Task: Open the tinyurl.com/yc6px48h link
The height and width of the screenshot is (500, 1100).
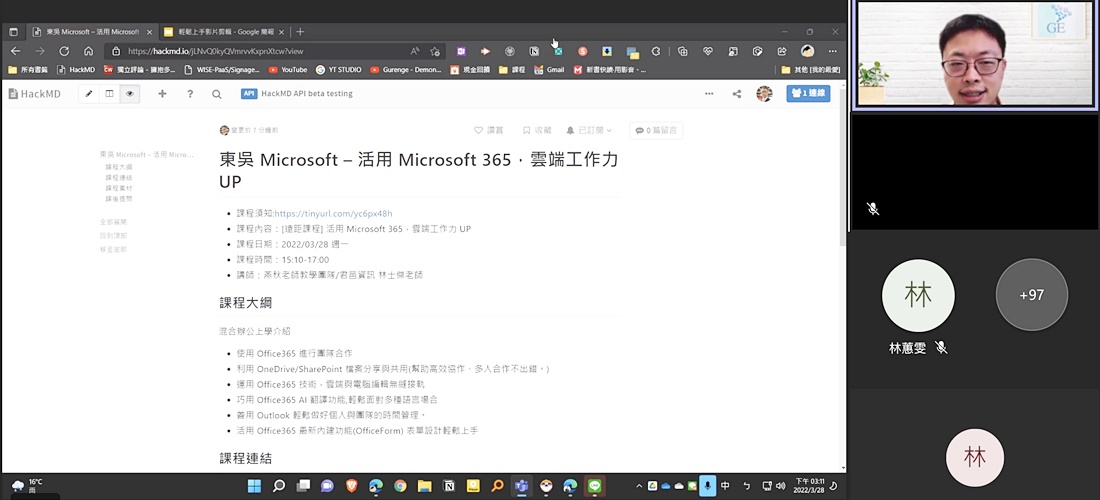Action: (x=333, y=213)
